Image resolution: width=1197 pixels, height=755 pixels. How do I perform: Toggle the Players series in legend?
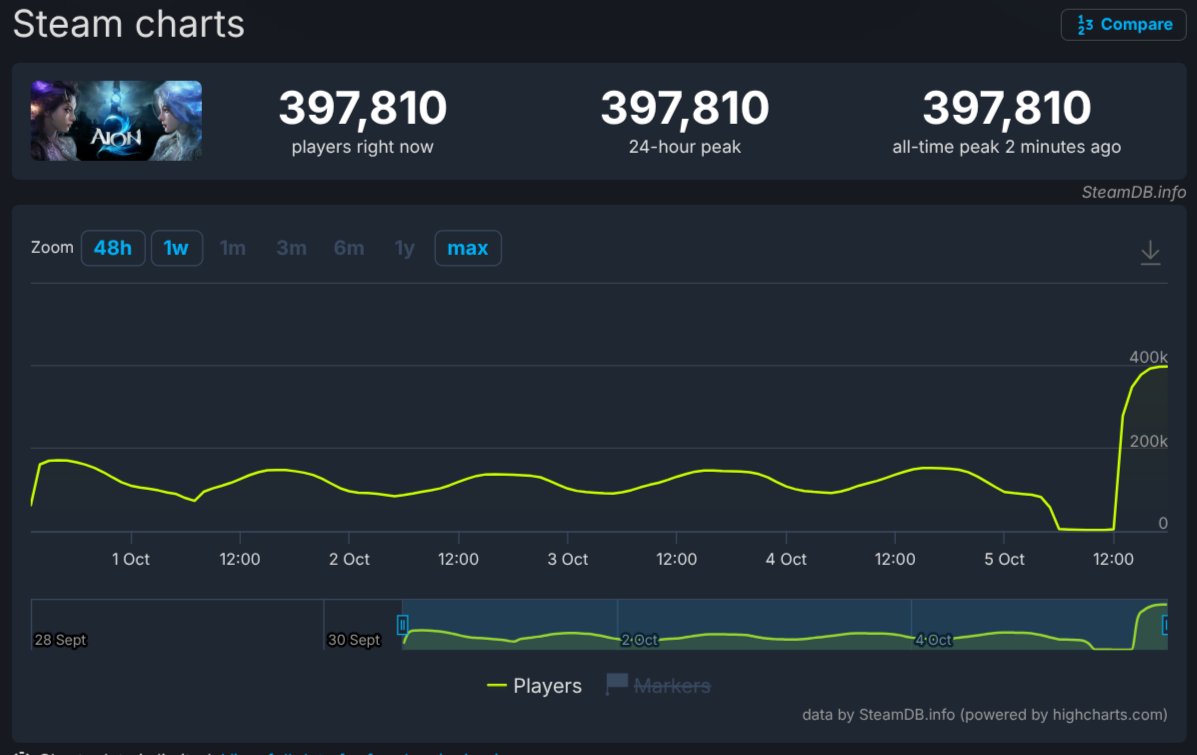534,686
